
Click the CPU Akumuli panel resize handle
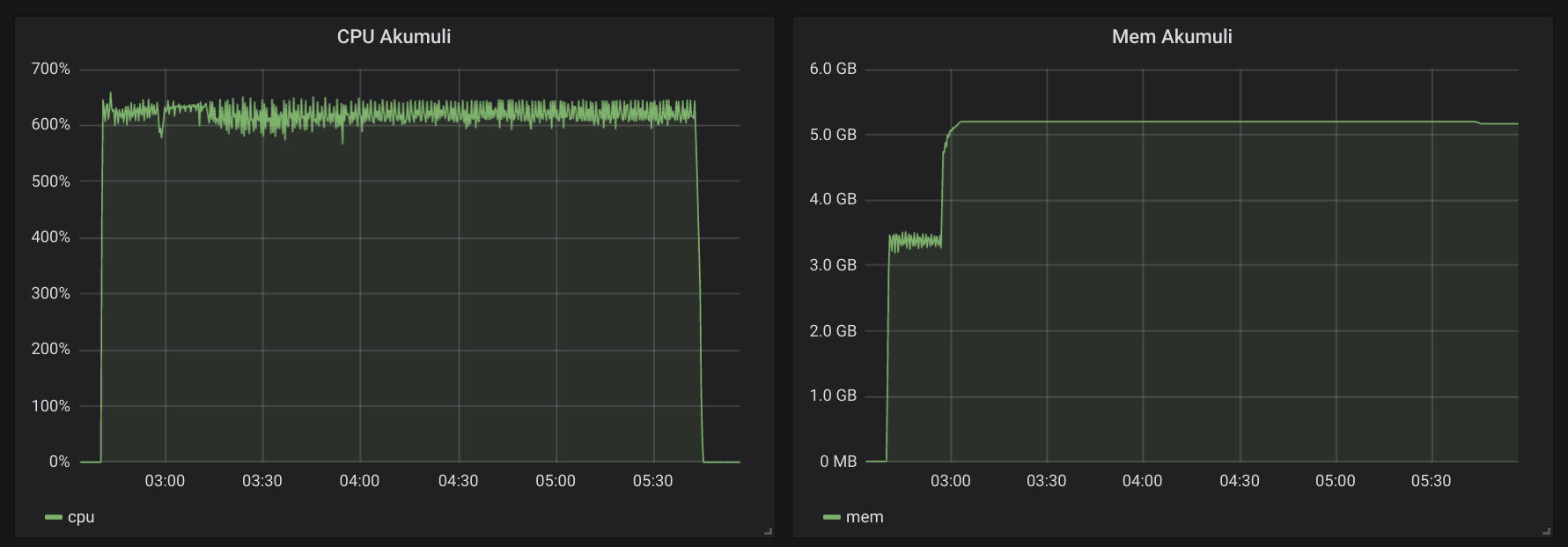click(769, 531)
